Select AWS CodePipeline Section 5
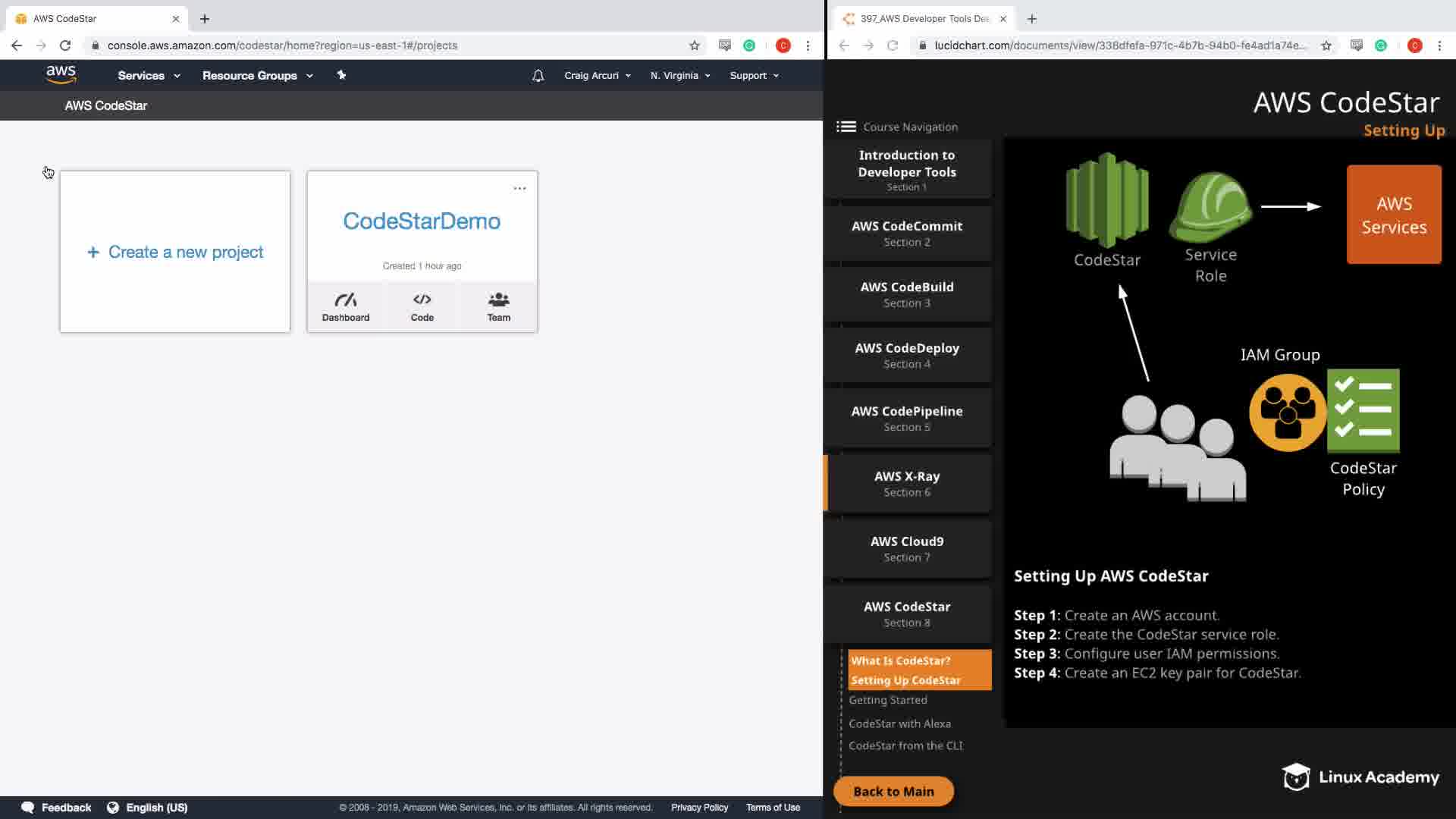Screen dimensions: 1456x819 pos(907,418)
